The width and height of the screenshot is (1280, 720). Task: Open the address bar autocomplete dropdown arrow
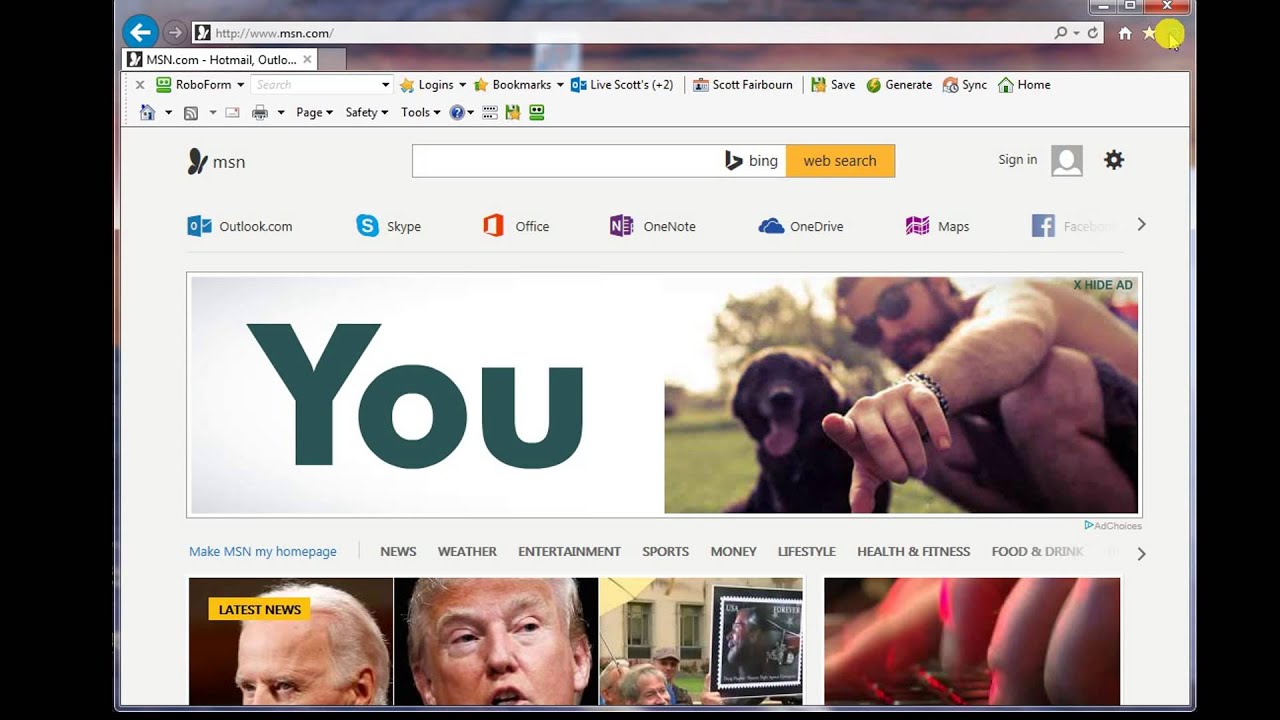(x=1076, y=33)
